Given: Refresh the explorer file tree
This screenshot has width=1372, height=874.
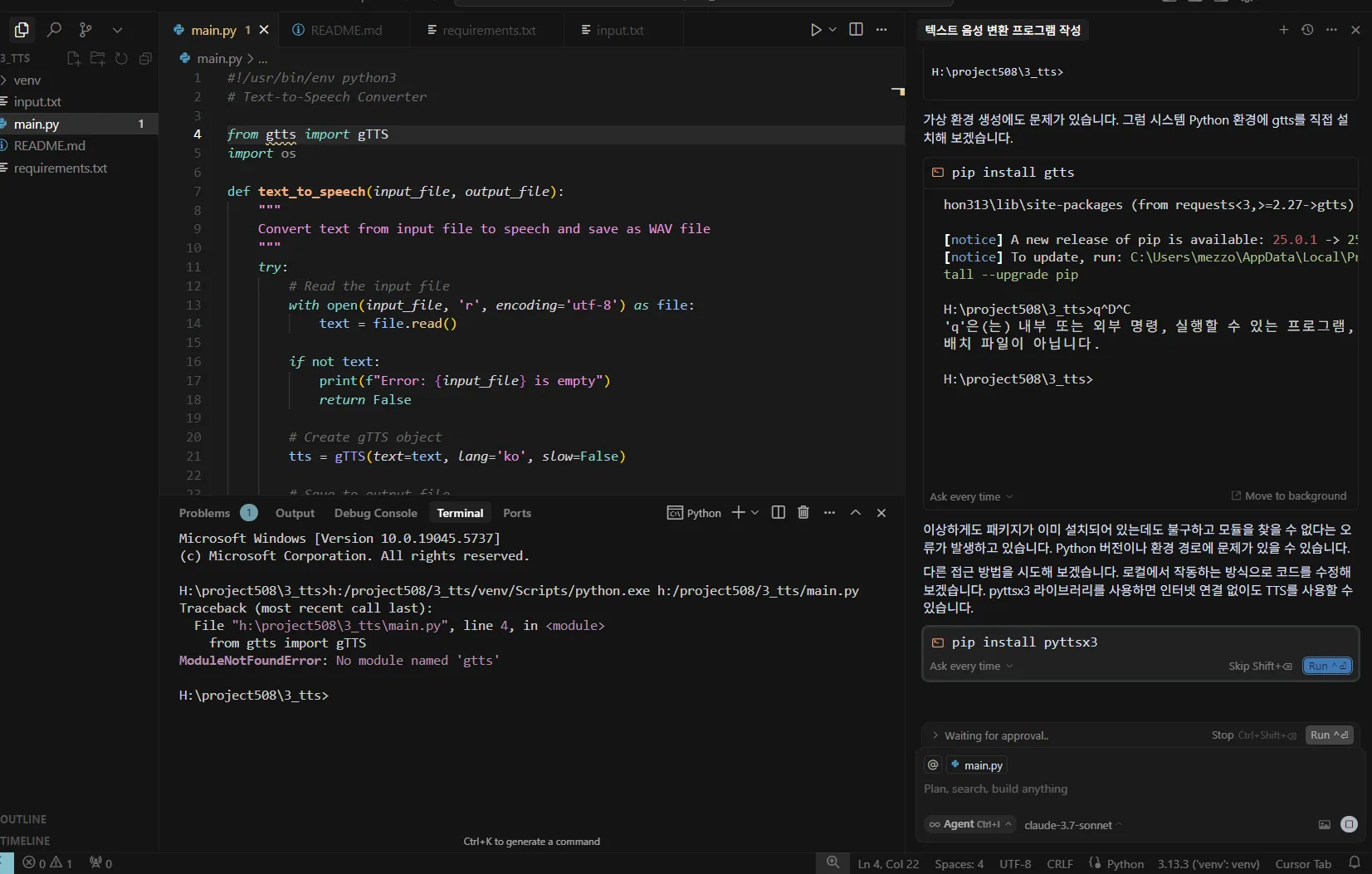Looking at the screenshot, I should [x=121, y=58].
